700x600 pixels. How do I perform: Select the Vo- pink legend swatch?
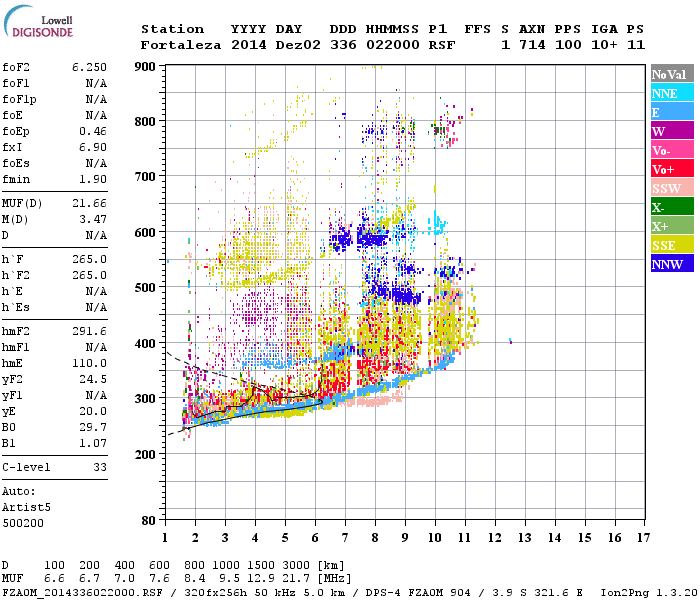672,150
